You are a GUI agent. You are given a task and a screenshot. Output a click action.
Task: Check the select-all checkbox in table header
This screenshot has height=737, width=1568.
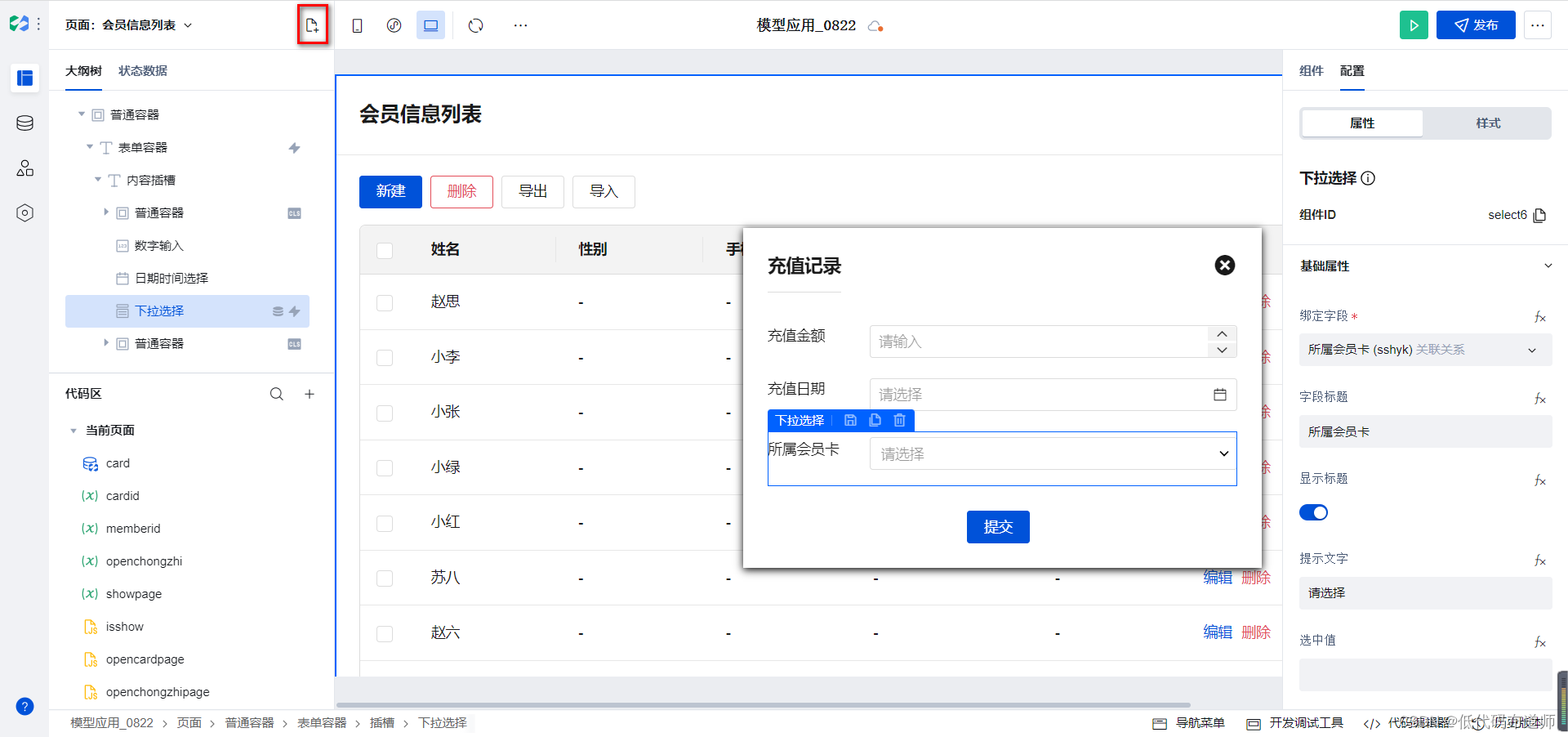(x=385, y=250)
